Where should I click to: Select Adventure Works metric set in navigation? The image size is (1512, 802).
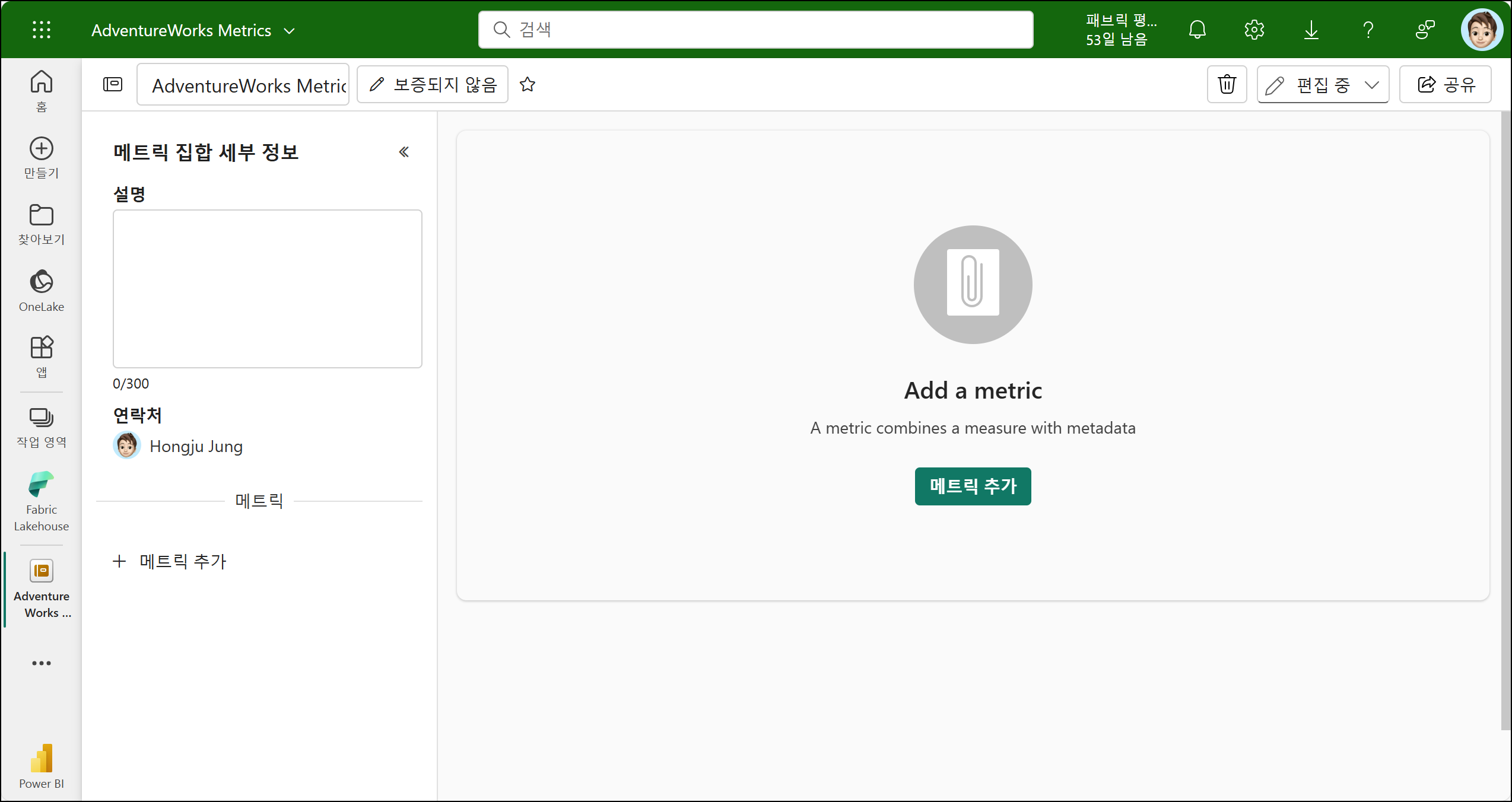[x=41, y=588]
